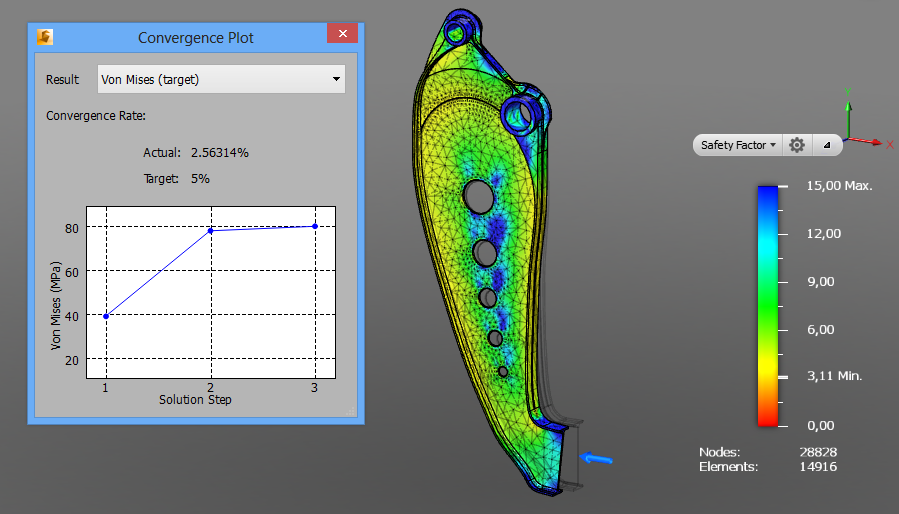
Task: Click the Nodes count label
Action: 720,452
